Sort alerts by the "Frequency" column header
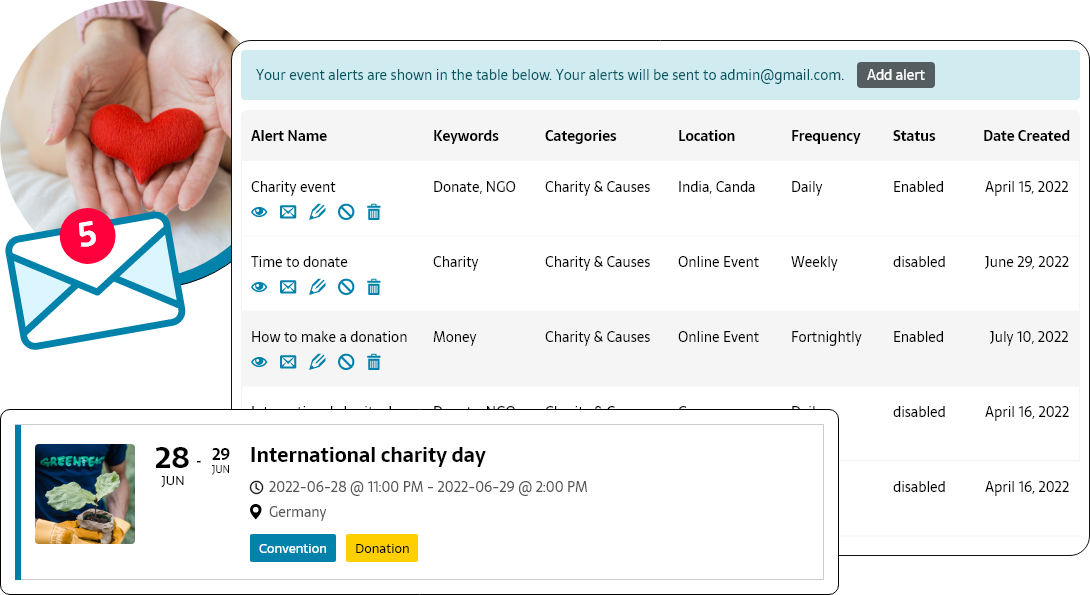Screen dimensions: 1090x595 pyautogui.click(x=826, y=136)
